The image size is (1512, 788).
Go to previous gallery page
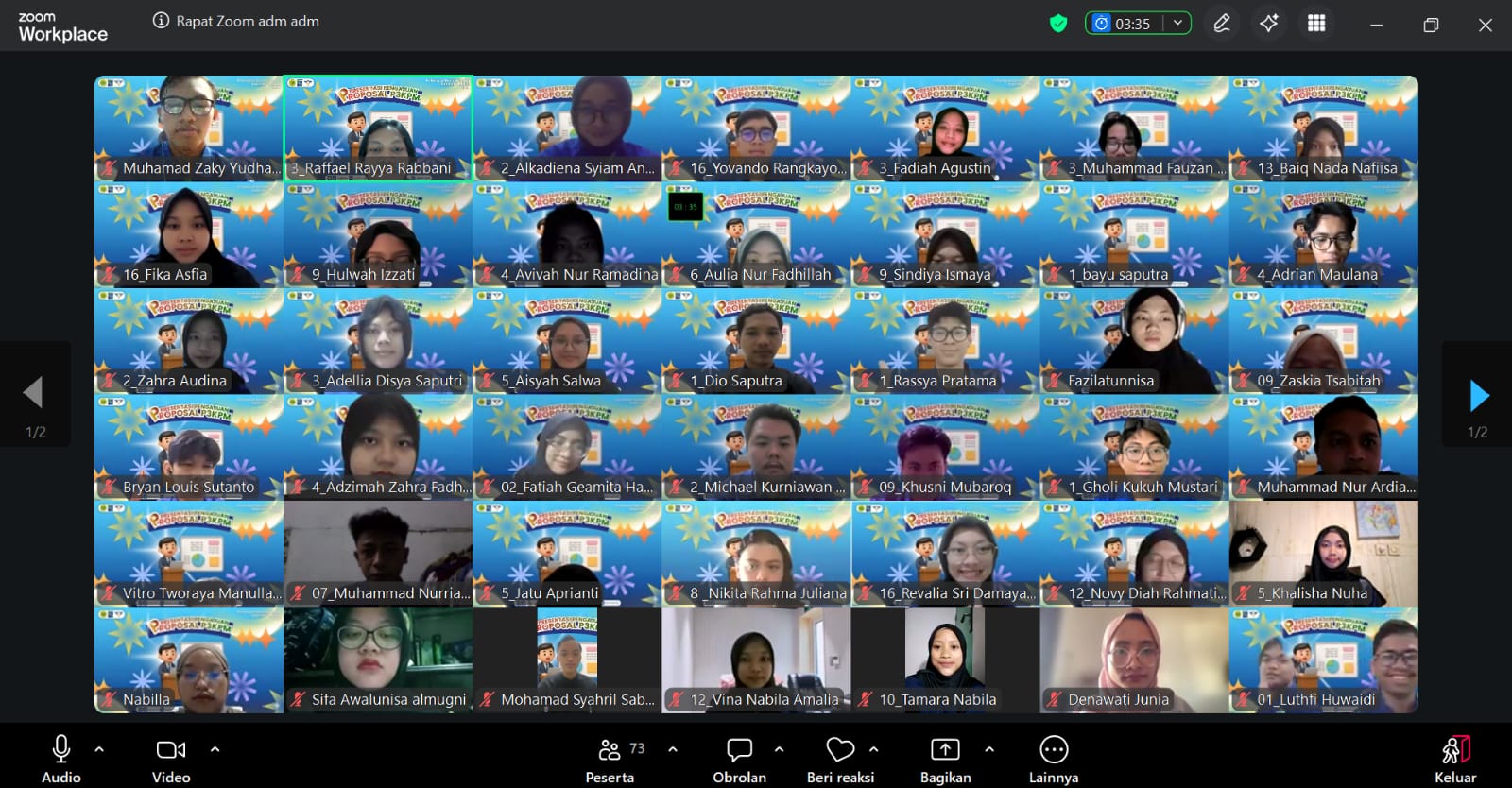point(33,393)
